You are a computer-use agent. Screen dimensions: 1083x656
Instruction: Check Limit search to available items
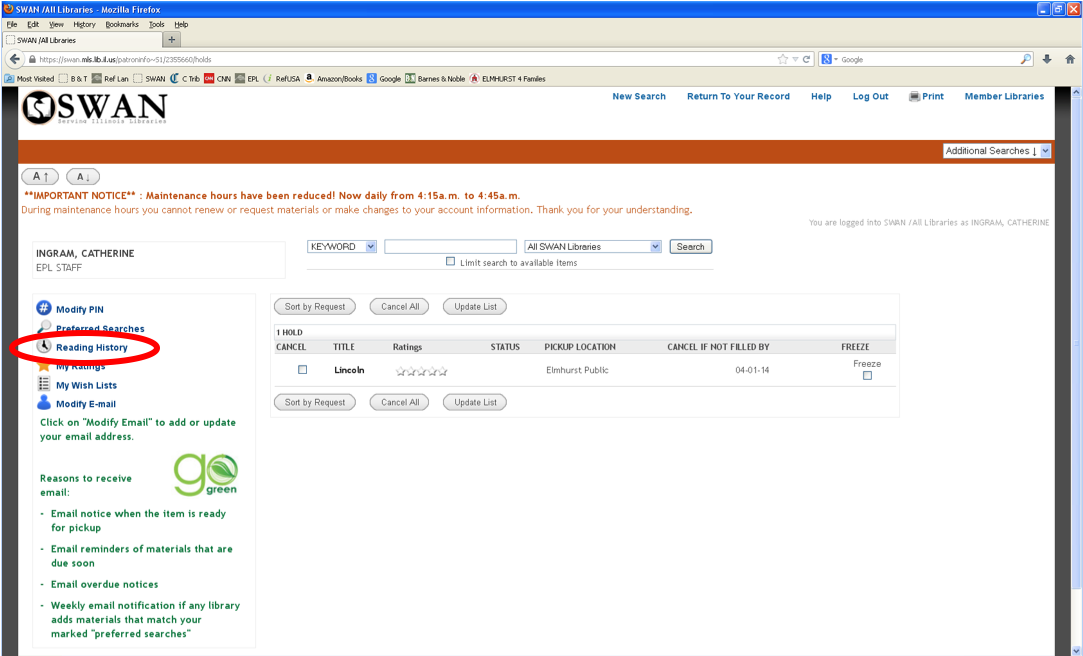tap(450, 262)
